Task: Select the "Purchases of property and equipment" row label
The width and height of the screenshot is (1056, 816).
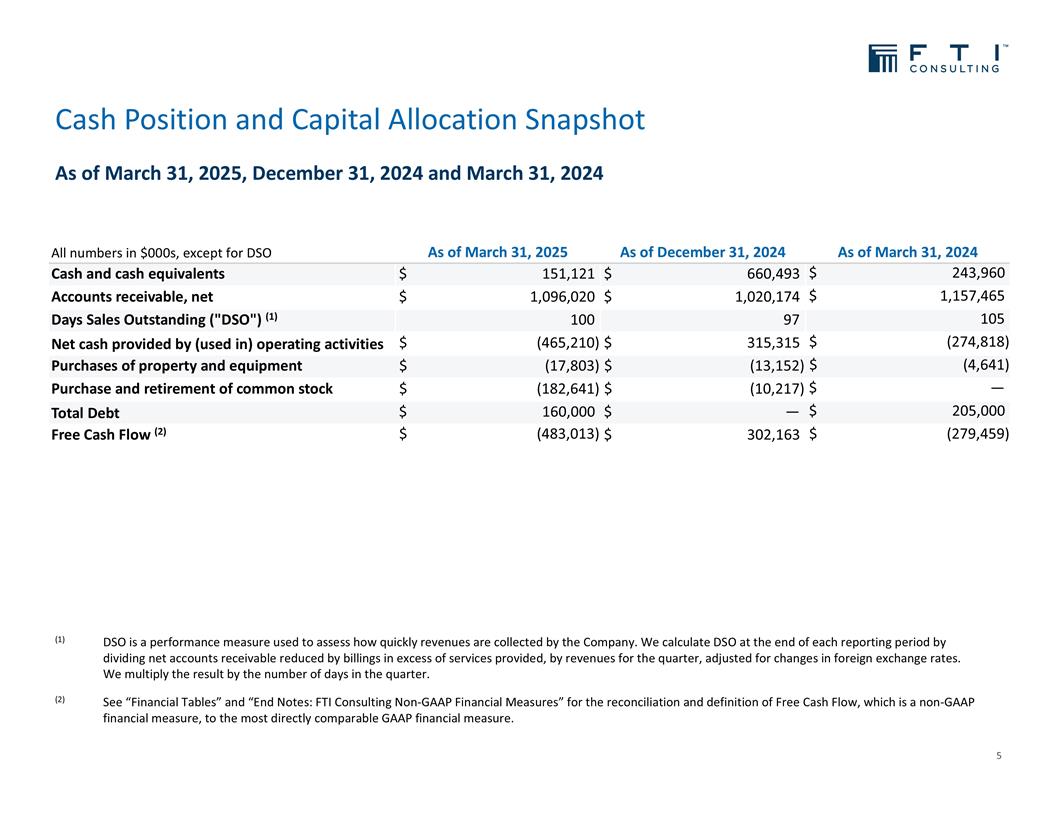Action: click(x=176, y=365)
